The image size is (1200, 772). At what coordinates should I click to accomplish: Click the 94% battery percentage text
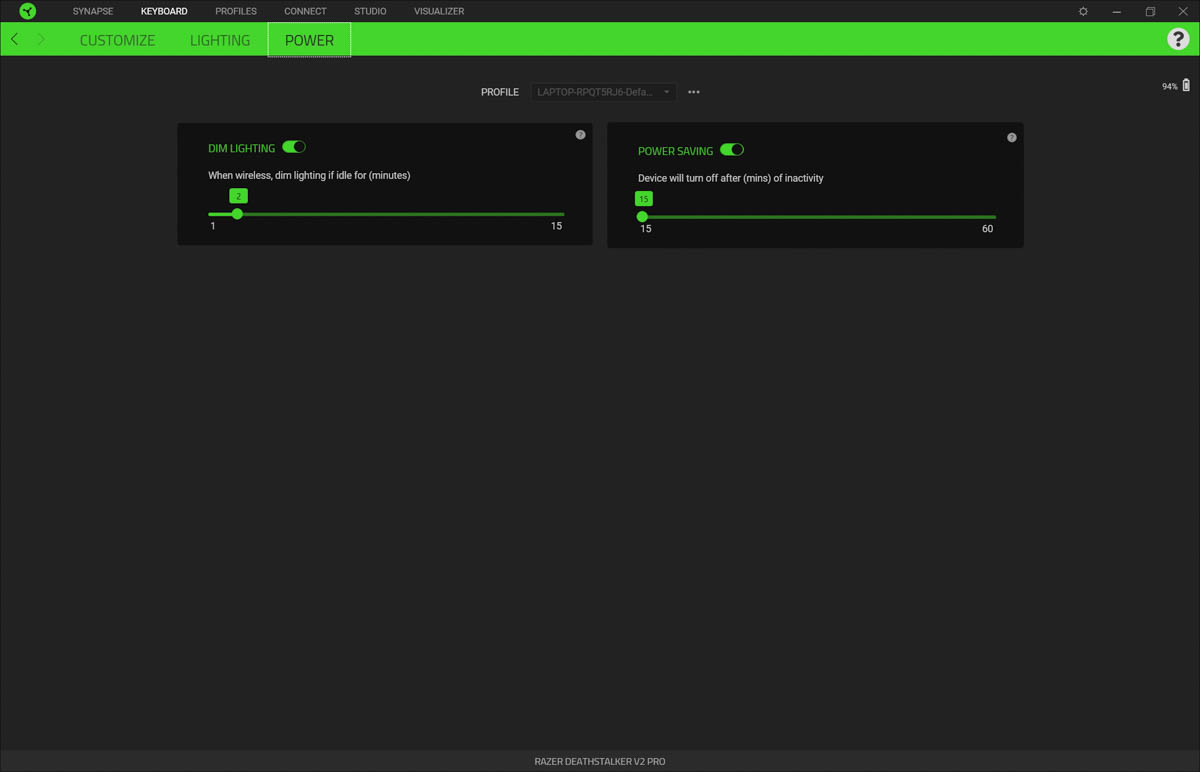[1170, 87]
